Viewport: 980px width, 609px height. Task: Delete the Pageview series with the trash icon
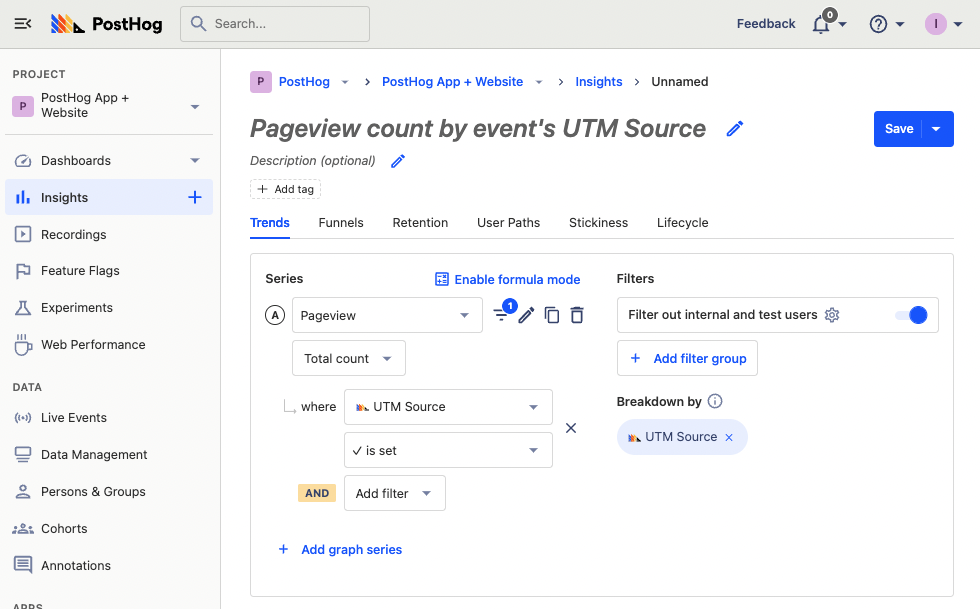point(577,314)
